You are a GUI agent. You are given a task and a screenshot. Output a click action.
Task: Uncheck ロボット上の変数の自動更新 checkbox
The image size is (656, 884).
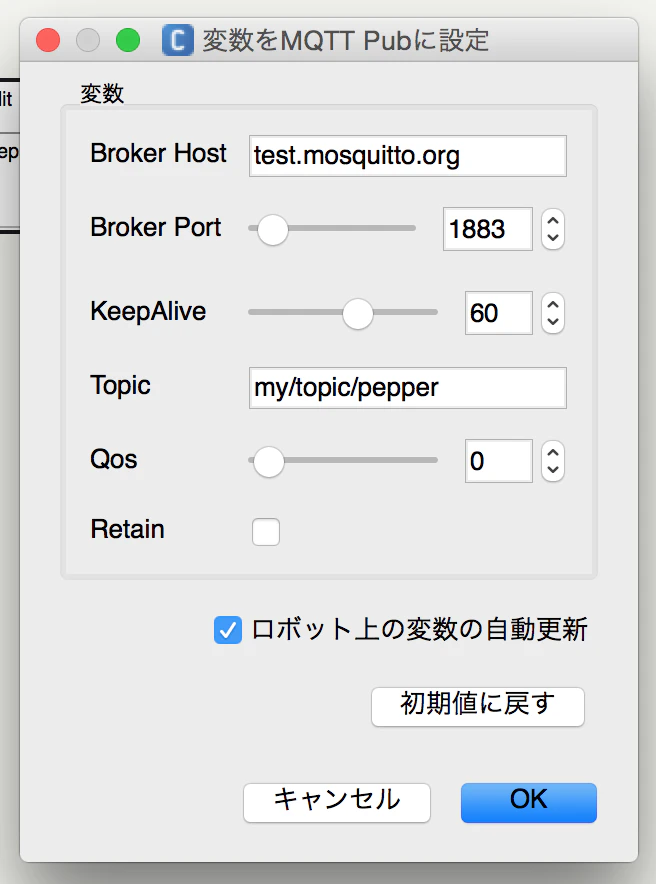pyautogui.click(x=228, y=630)
